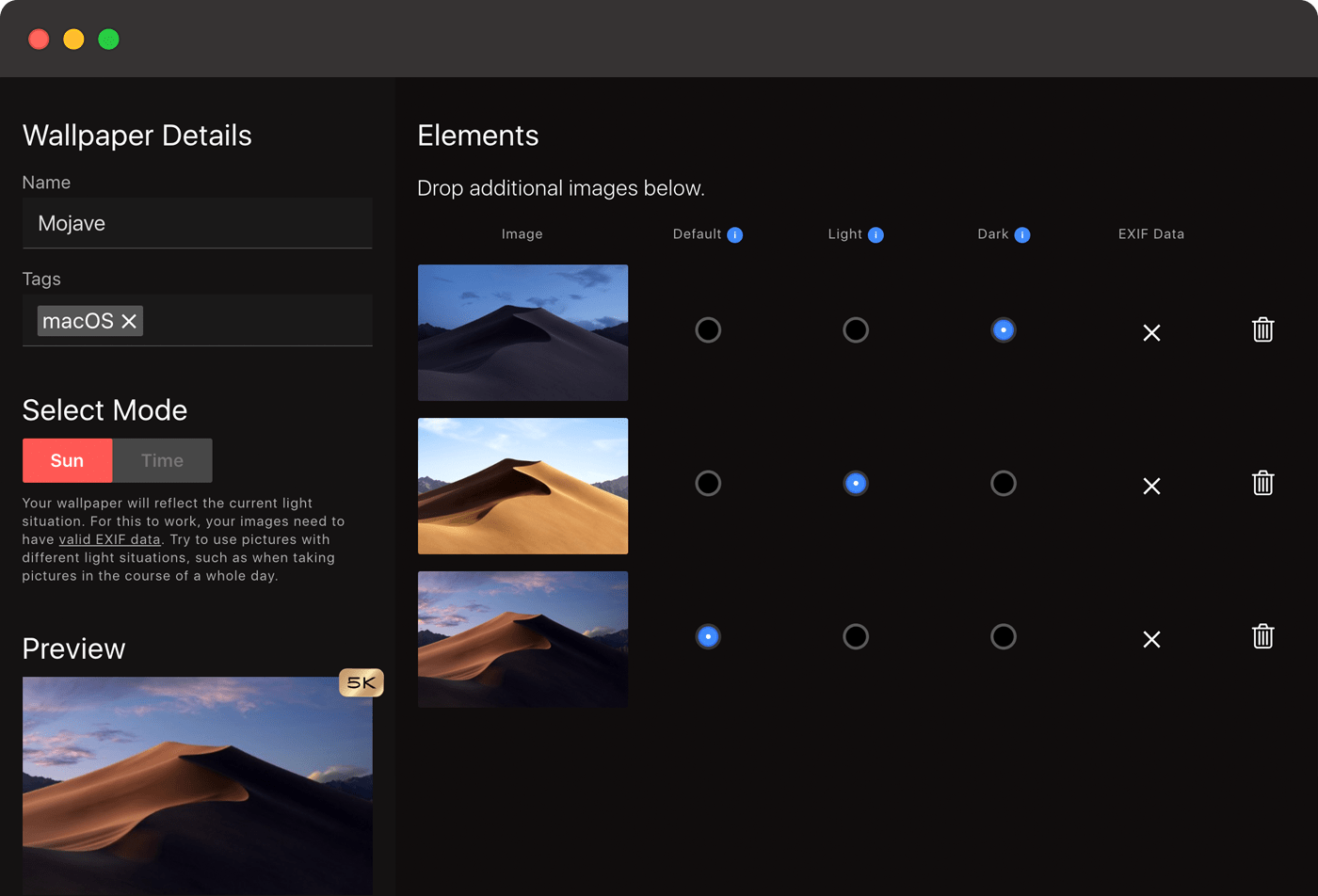Image resolution: width=1318 pixels, height=896 pixels.
Task: Mark the daytime dune image as Dark
Action: [1004, 484]
